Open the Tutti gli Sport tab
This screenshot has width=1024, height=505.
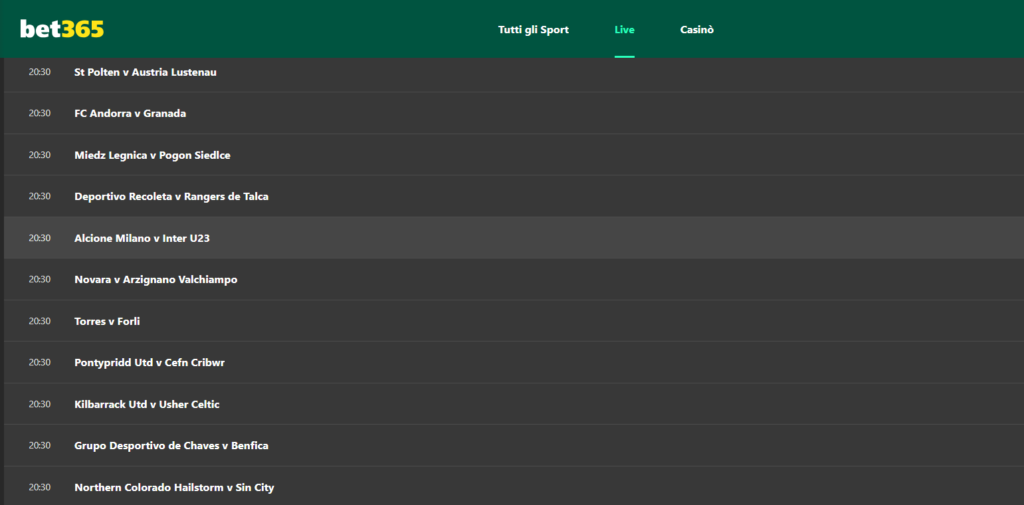(533, 30)
